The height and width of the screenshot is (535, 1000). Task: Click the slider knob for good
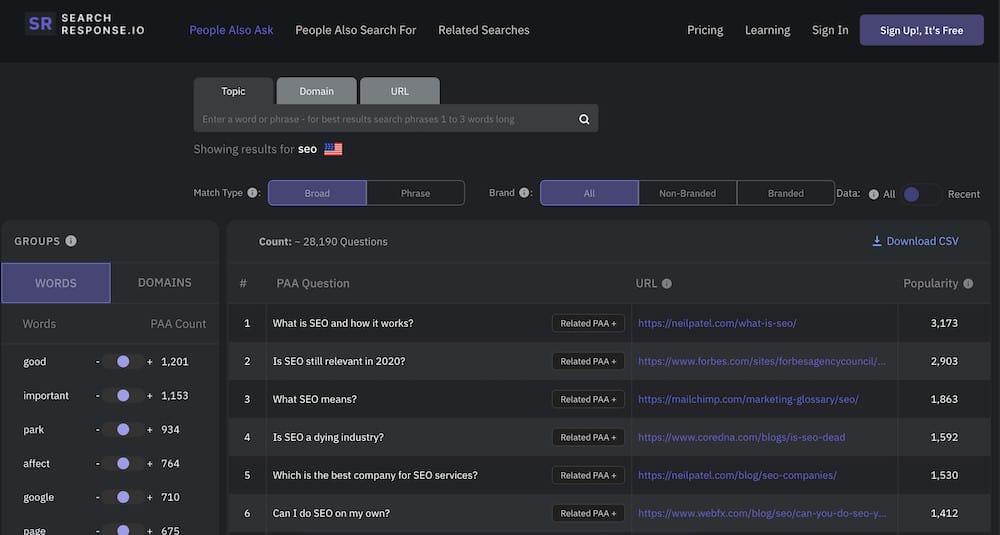pos(123,362)
